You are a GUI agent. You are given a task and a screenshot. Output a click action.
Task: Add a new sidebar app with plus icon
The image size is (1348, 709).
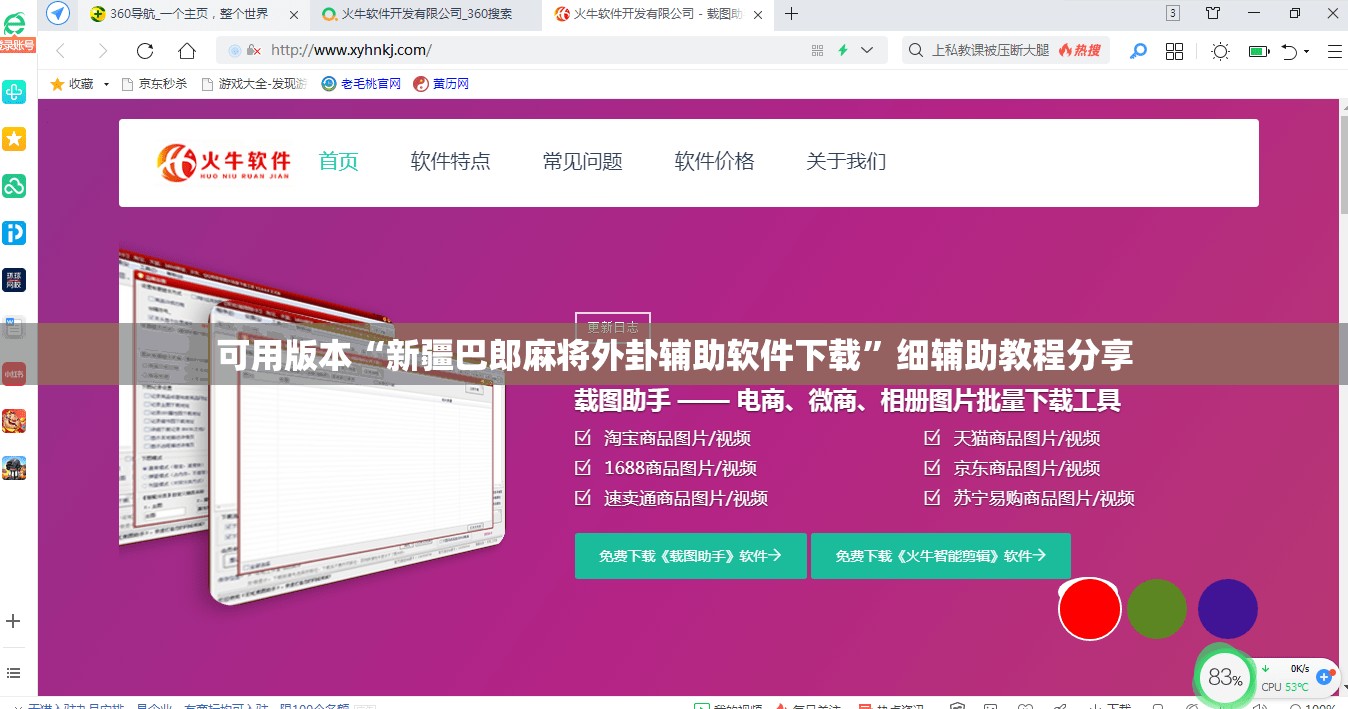tap(14, 621)
